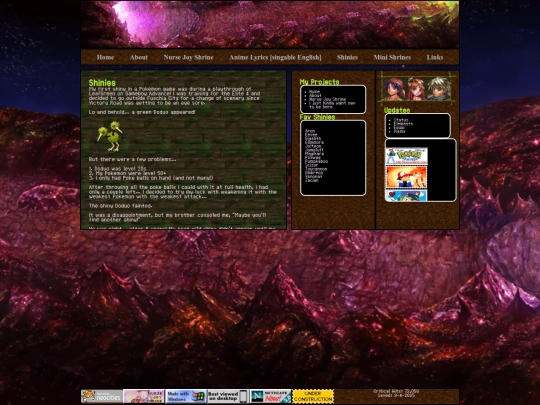Open Home link under My Projects

click(314, 92)
